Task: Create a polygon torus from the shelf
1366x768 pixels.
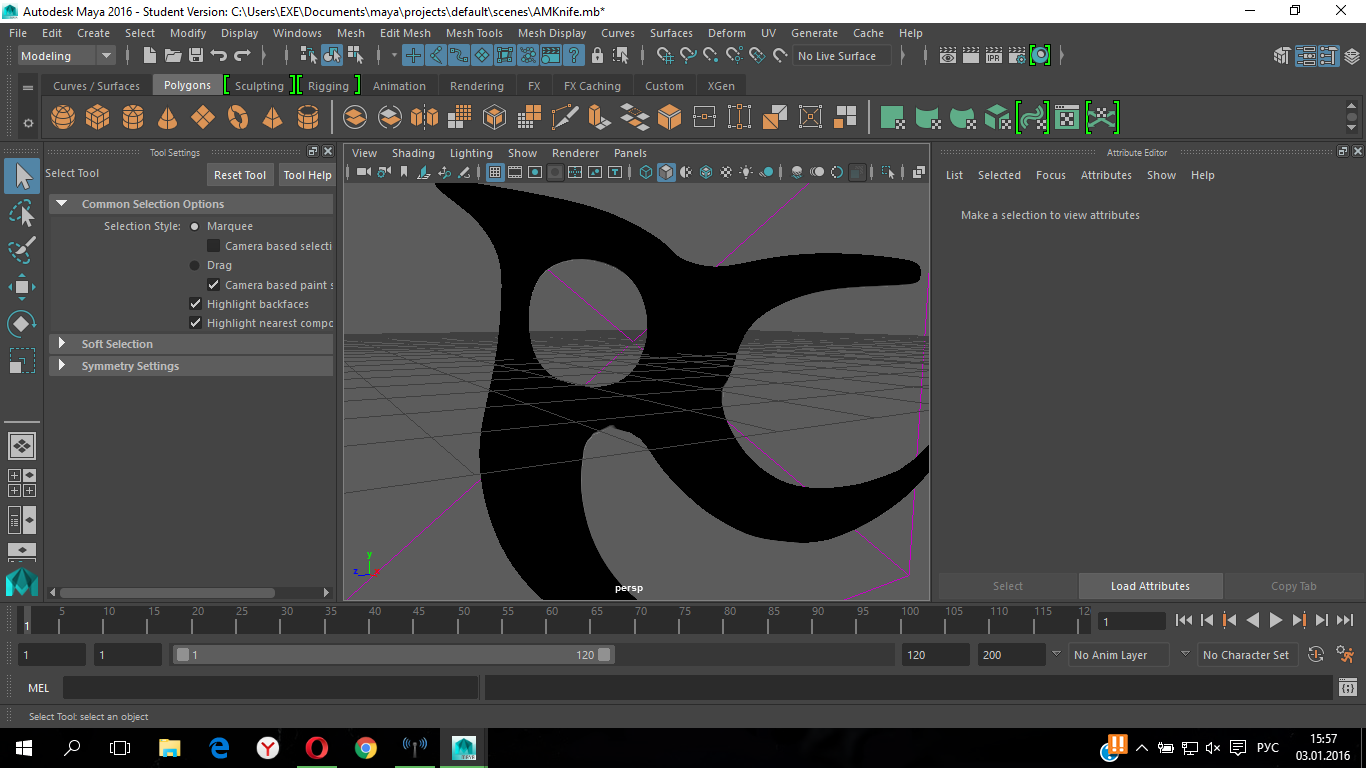Action: click(238, 118)
